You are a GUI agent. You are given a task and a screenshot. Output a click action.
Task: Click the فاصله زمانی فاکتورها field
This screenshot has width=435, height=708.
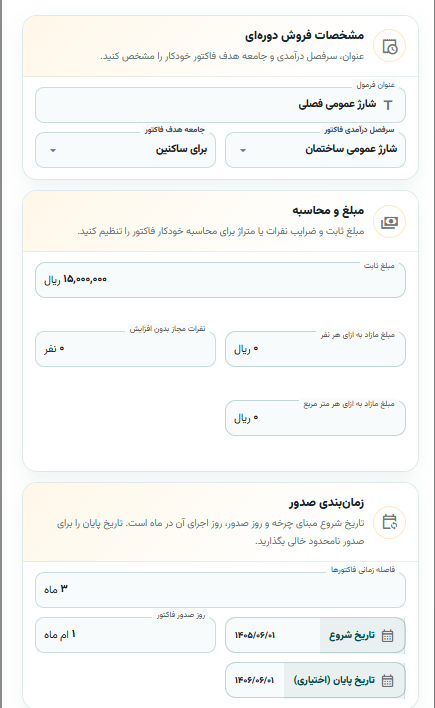tap(220, 590)
